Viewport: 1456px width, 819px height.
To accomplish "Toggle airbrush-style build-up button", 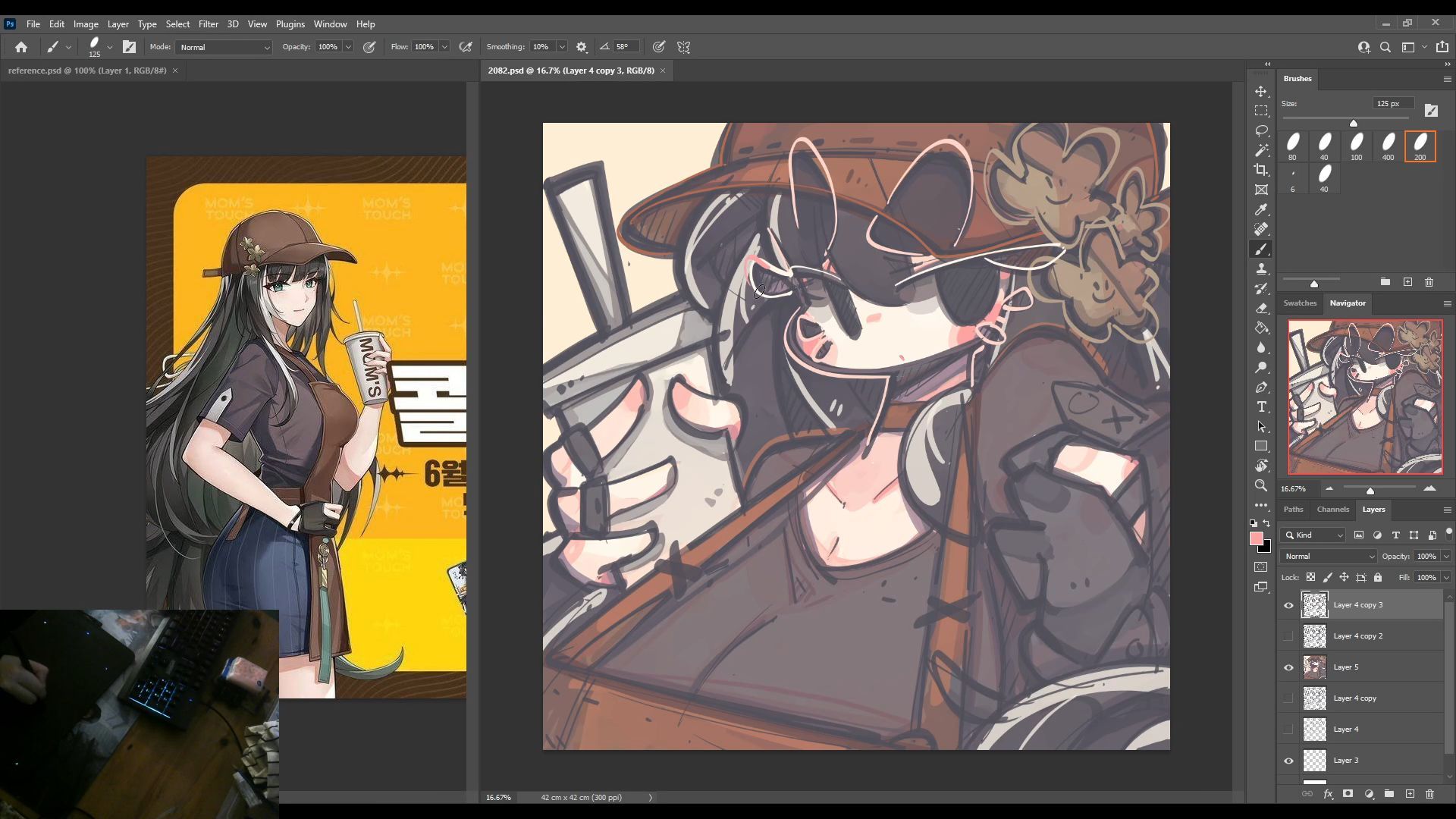I will pyautogui.click(x=466, y=47).
